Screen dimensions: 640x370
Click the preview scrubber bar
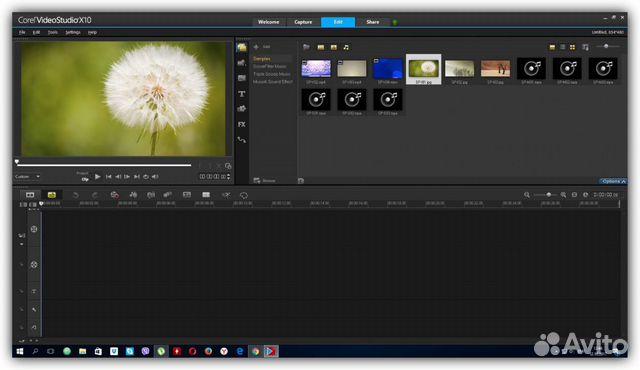[x=104, y=165]
